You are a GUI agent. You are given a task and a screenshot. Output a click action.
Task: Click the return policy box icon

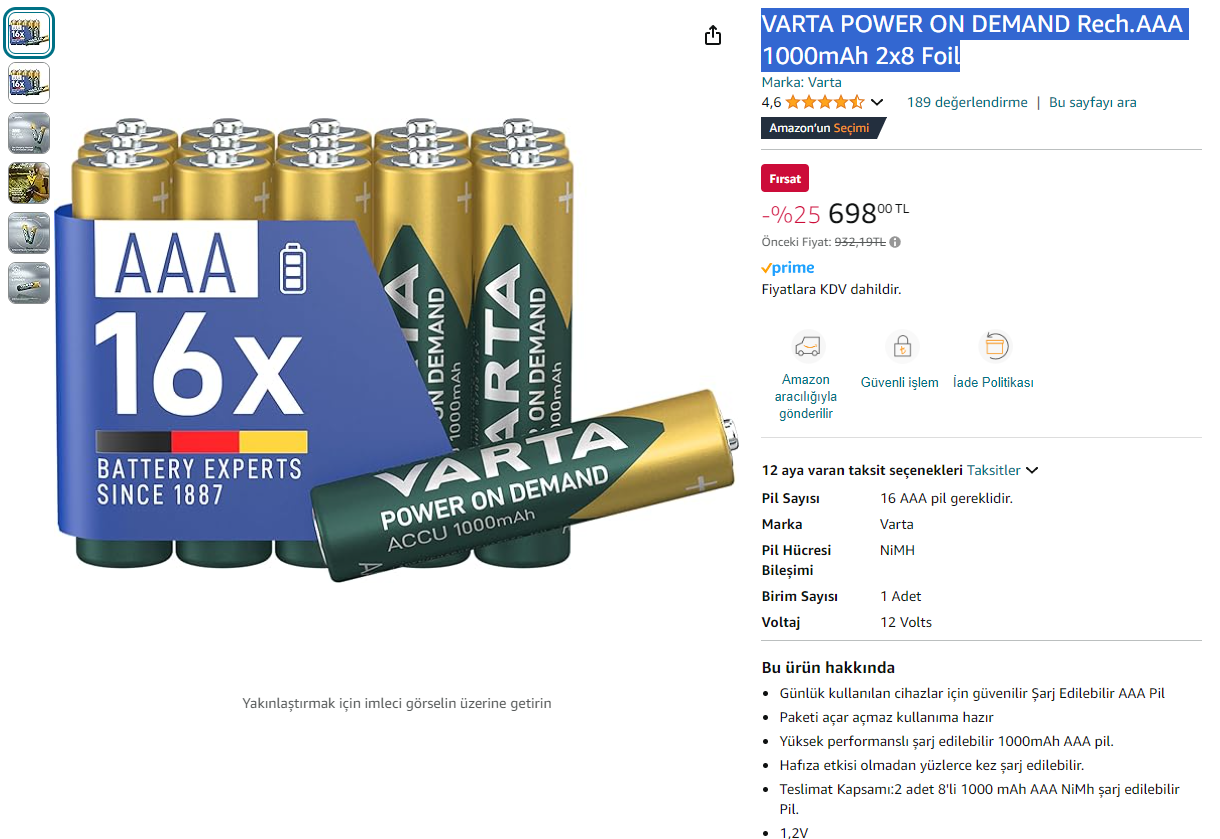tap(995, 347)
